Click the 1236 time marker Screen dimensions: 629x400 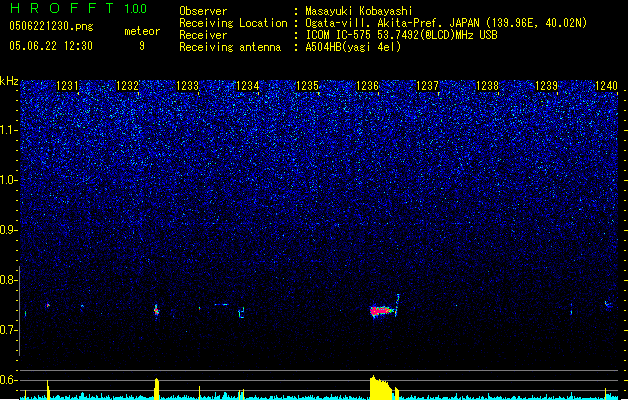pos(367,86)
